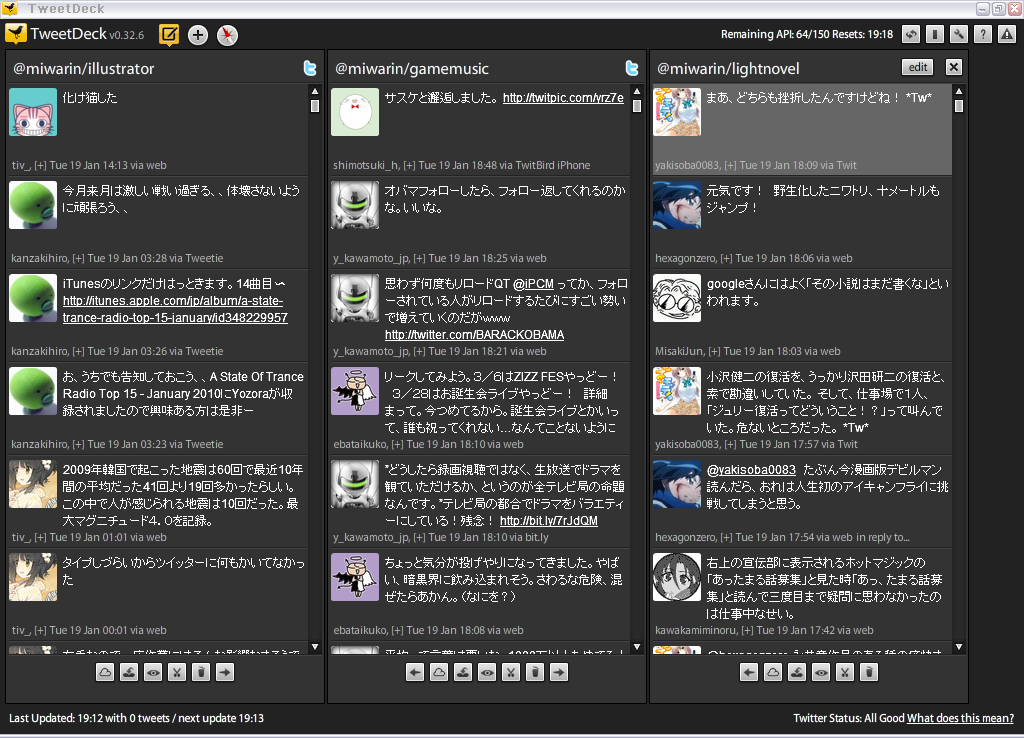Click the warning triangle icon in top bar

1007,34
